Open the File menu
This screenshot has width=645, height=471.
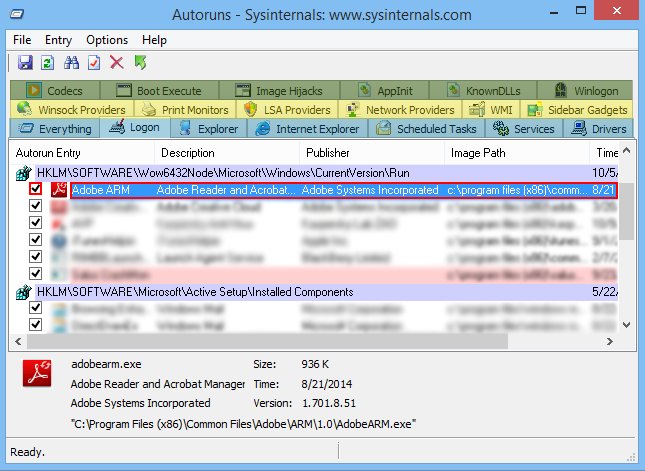pyautogui.click(x=22, y=40)
